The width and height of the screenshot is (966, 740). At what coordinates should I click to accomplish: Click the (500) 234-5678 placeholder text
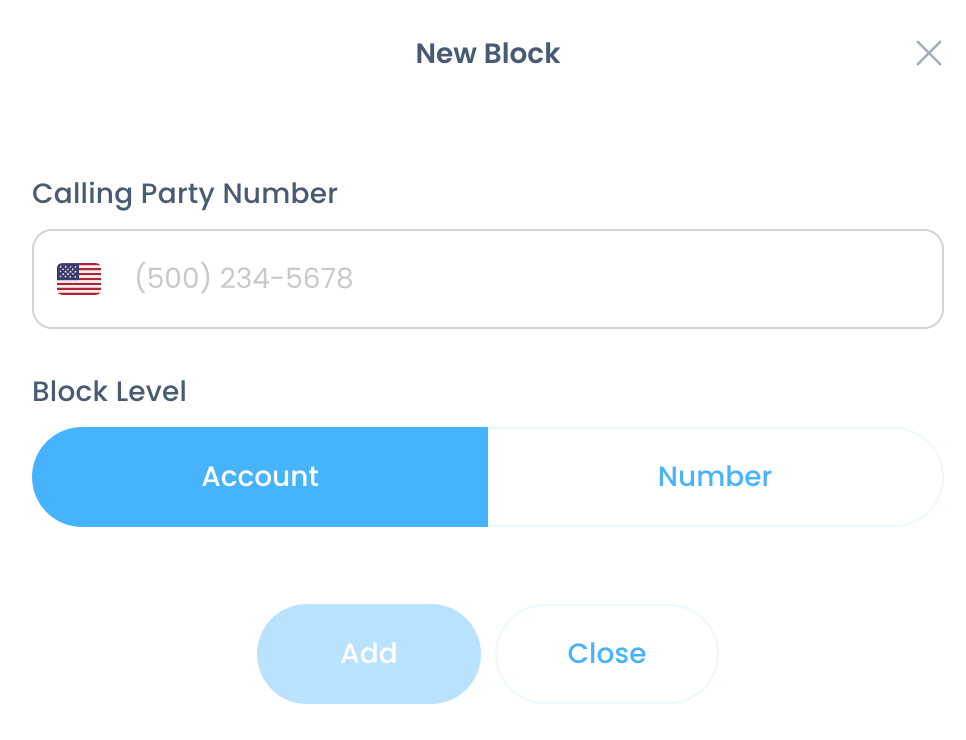pos(244,278)
